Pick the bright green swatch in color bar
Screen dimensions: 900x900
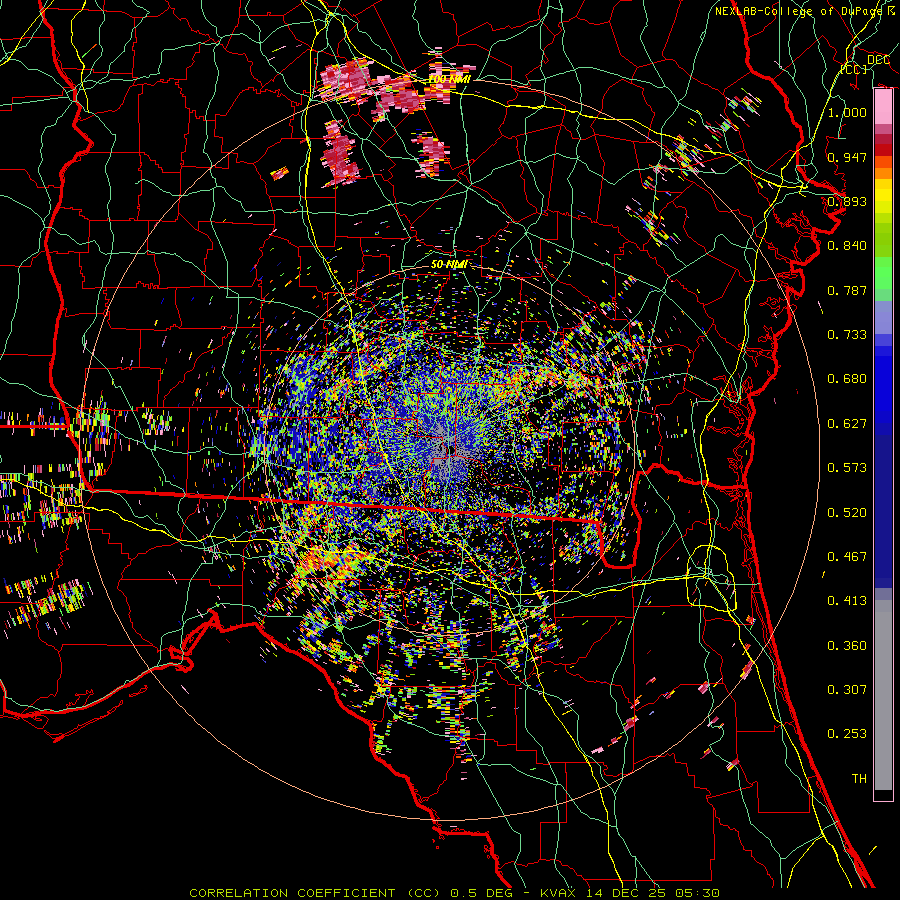[x=883, y=274]
